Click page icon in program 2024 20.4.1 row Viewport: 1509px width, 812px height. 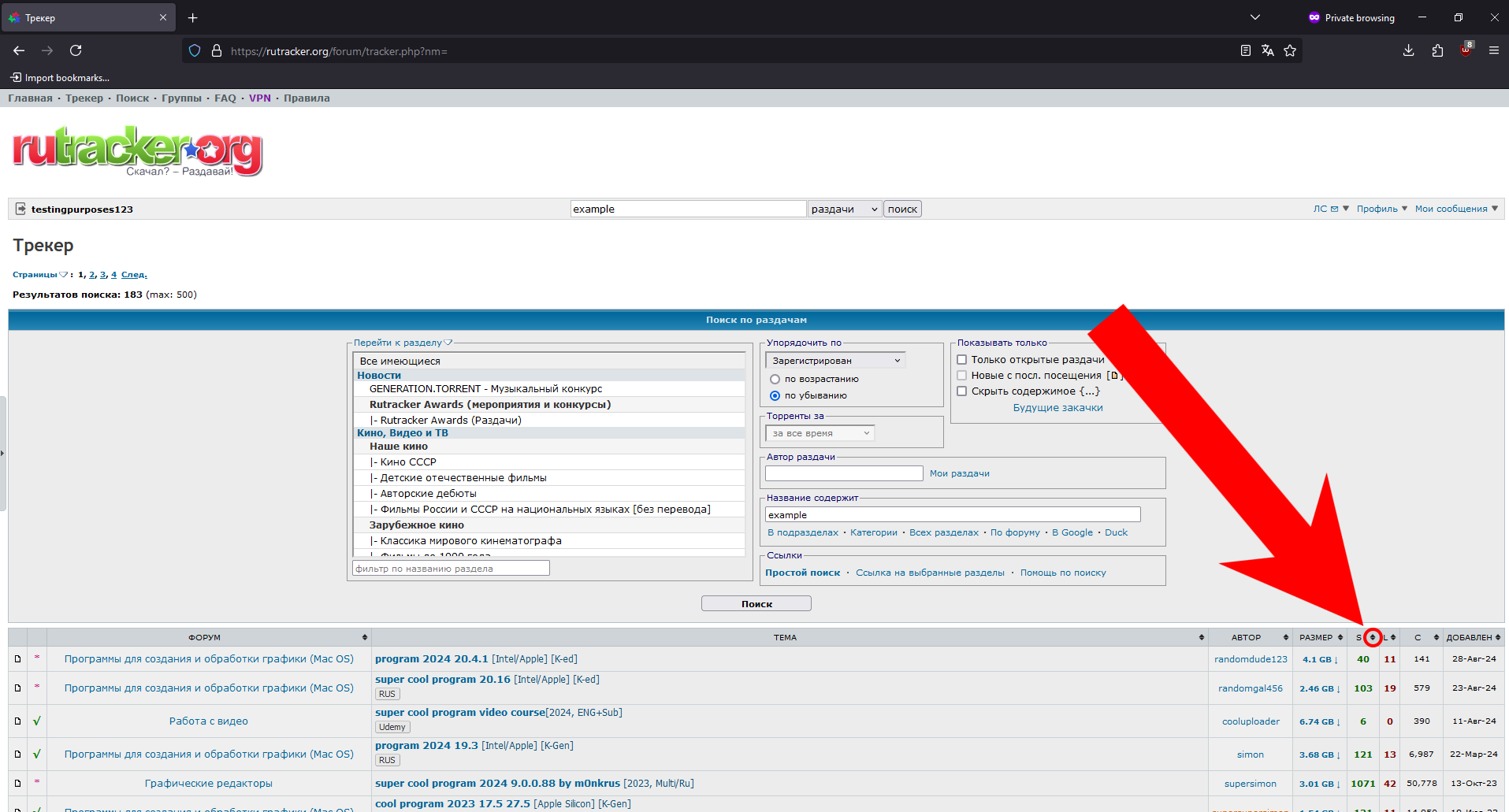17,659
